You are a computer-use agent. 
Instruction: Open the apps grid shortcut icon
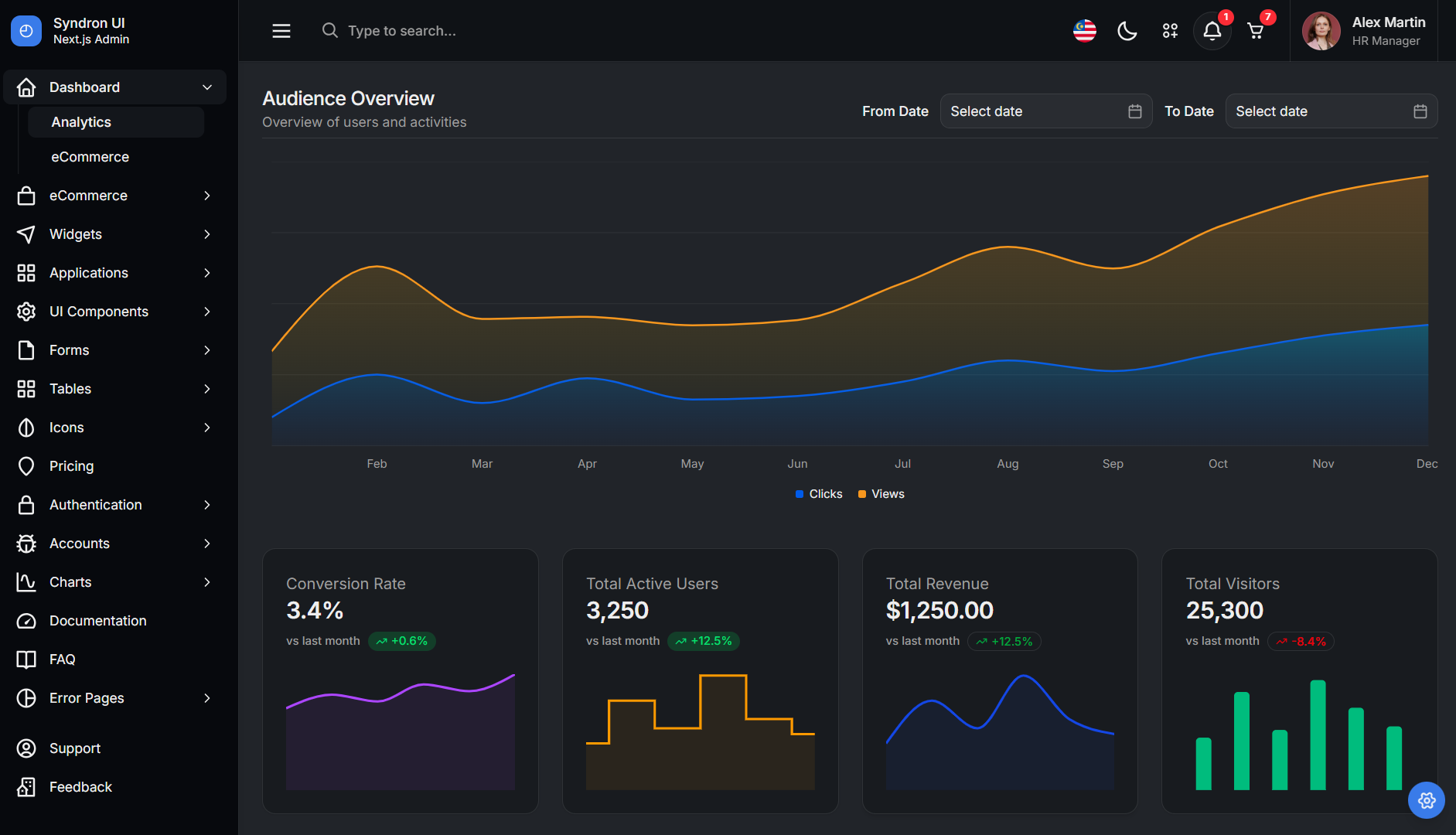pyautogui.click(x=1170, y=31)
